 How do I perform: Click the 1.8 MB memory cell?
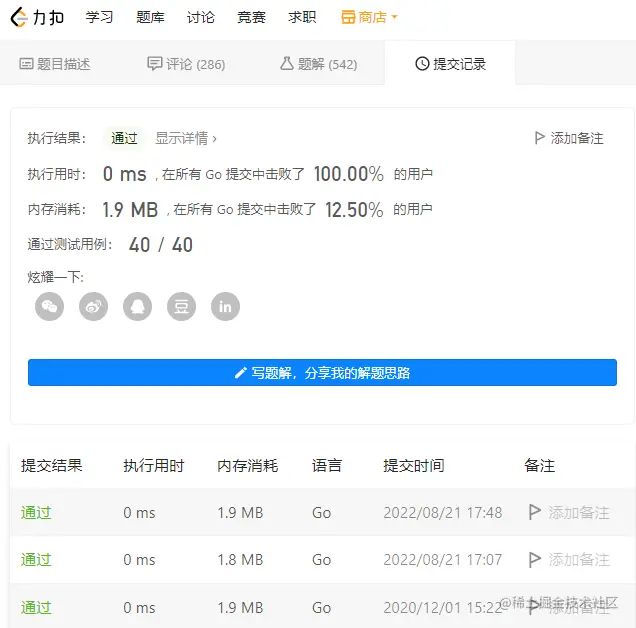pos(240,560)
